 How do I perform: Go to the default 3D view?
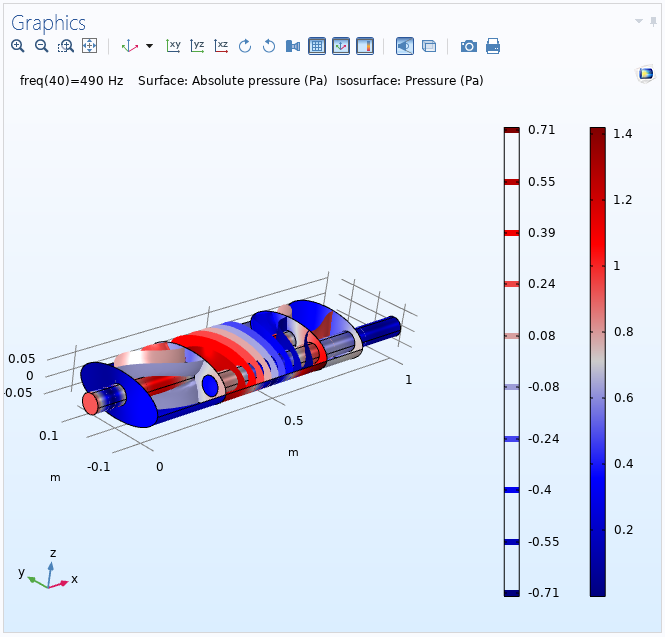point(129,46)
